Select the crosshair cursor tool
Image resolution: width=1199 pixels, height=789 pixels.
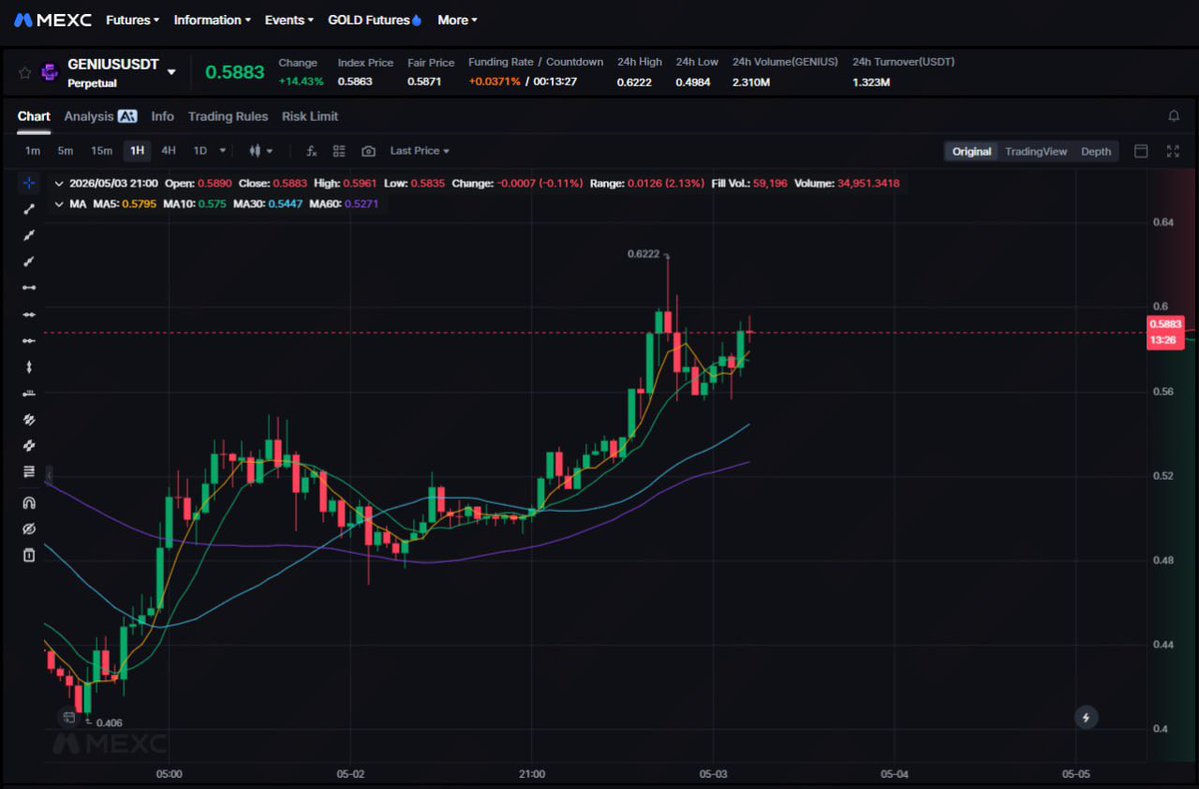click(x=29, y=183)
